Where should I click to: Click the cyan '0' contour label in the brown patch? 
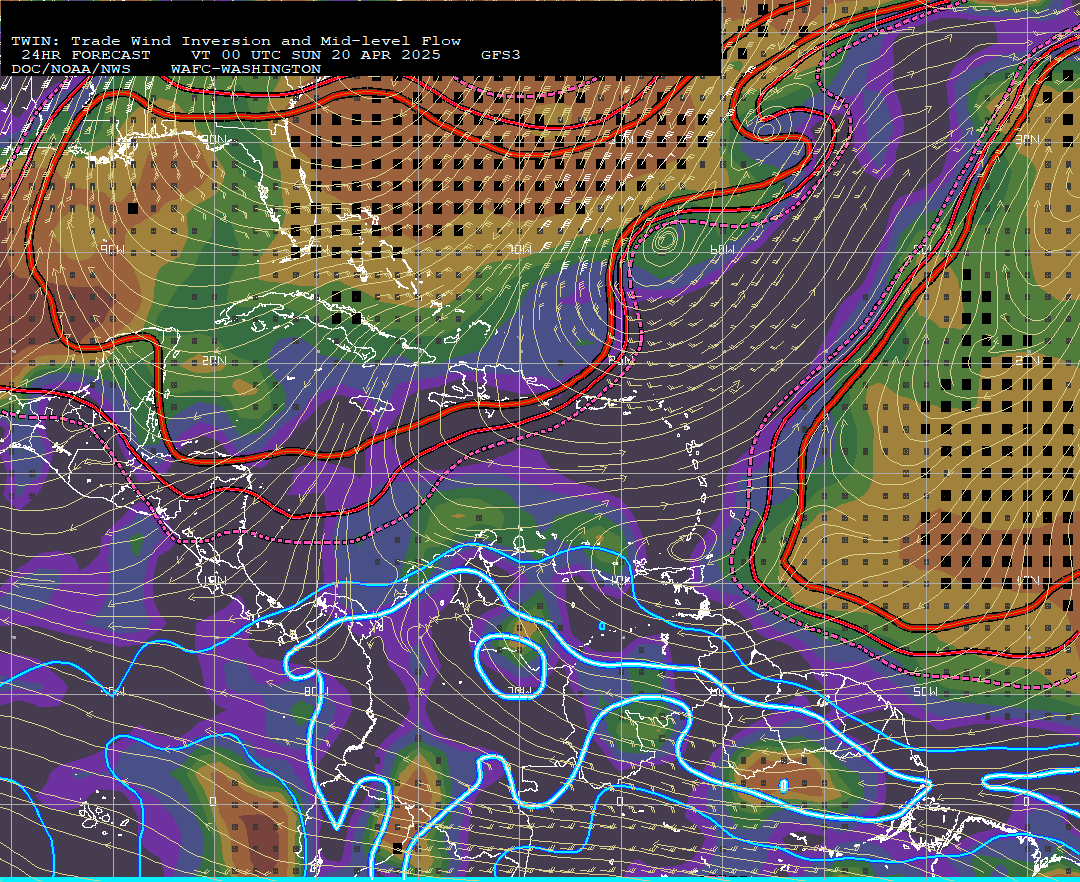tap(783, 784)
